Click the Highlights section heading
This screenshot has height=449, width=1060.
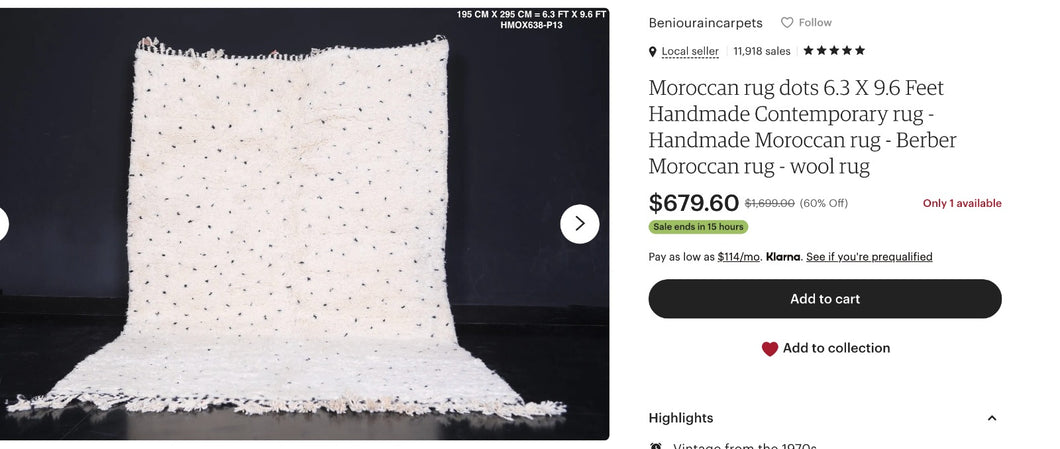pos(681,418)
